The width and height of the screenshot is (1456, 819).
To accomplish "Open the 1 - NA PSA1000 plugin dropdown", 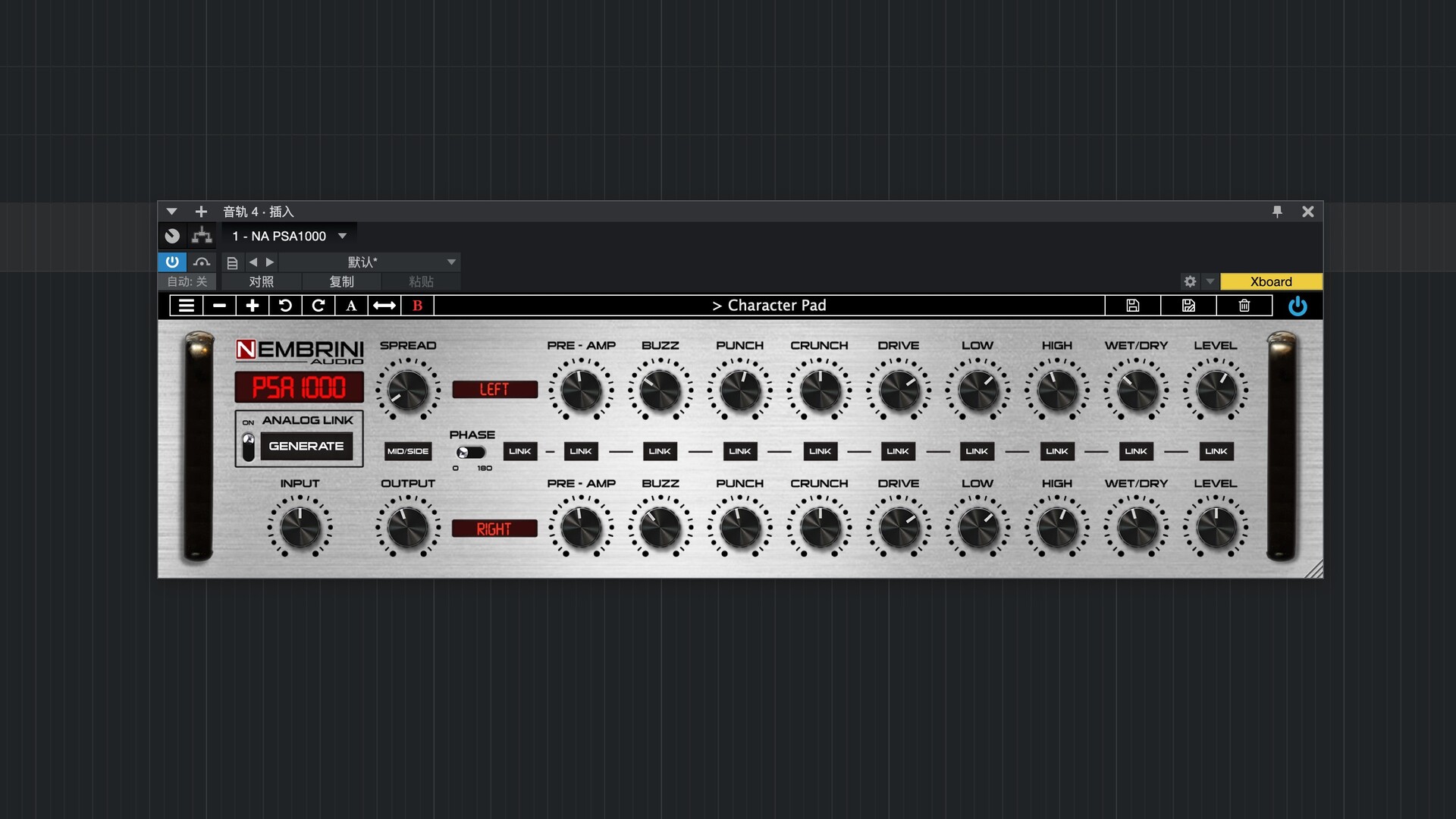I will (x=289, y=236).
